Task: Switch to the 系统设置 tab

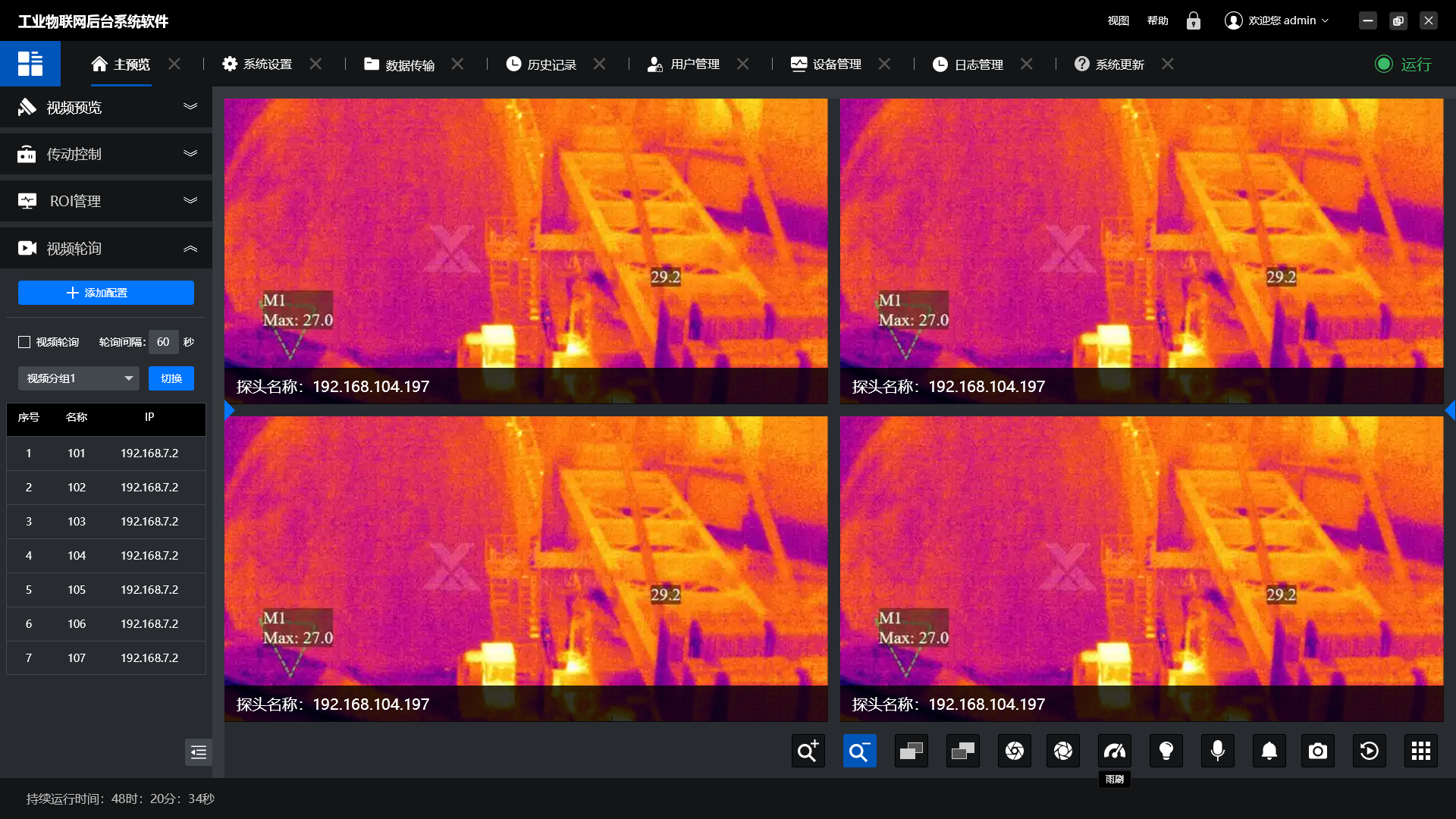Action: coord(267,64)
